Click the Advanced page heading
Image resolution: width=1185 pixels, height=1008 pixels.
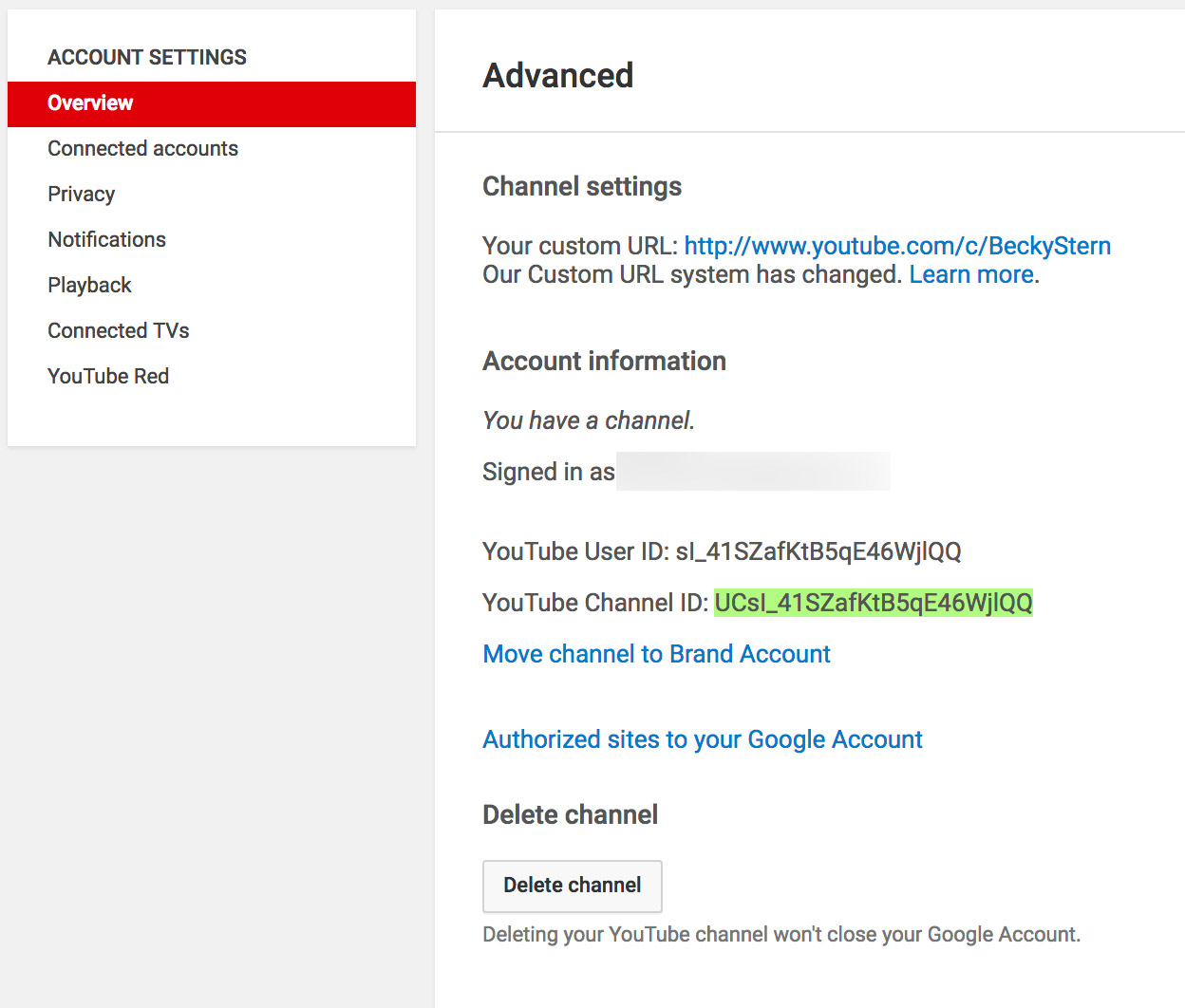(558, 76)
